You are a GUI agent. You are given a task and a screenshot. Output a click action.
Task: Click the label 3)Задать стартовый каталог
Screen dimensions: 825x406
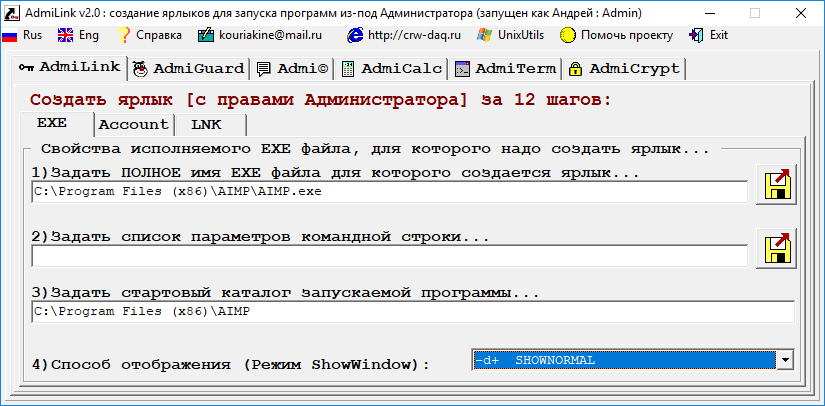(286, 292)
